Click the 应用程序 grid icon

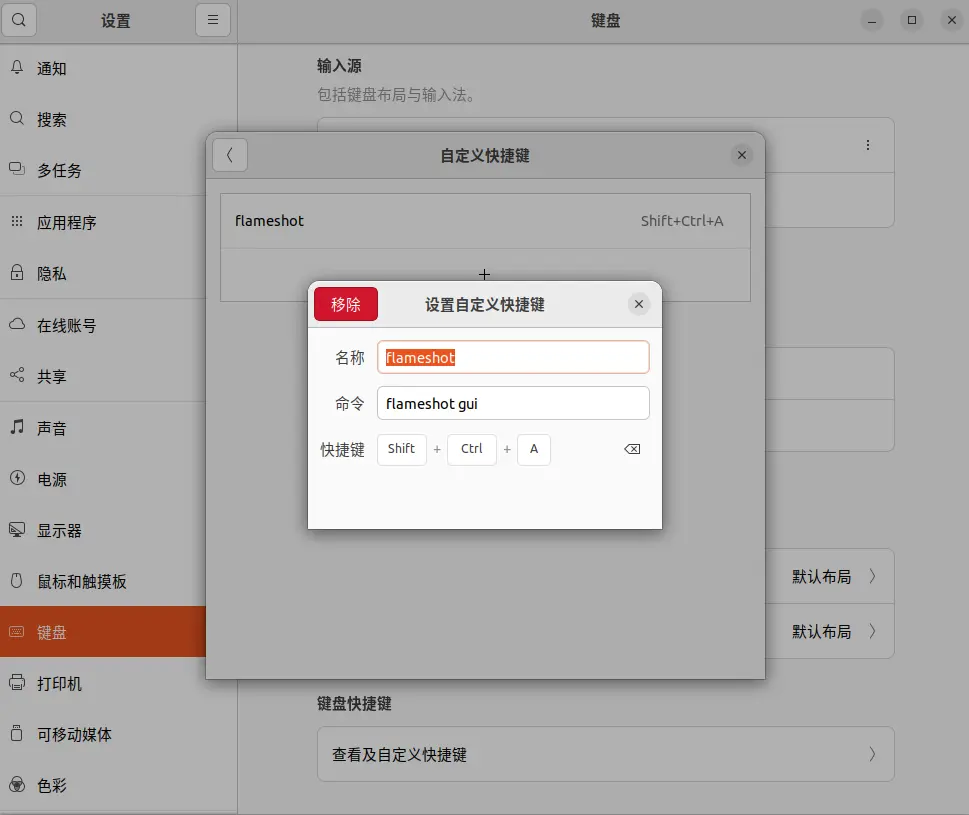(x=17, y=221)
